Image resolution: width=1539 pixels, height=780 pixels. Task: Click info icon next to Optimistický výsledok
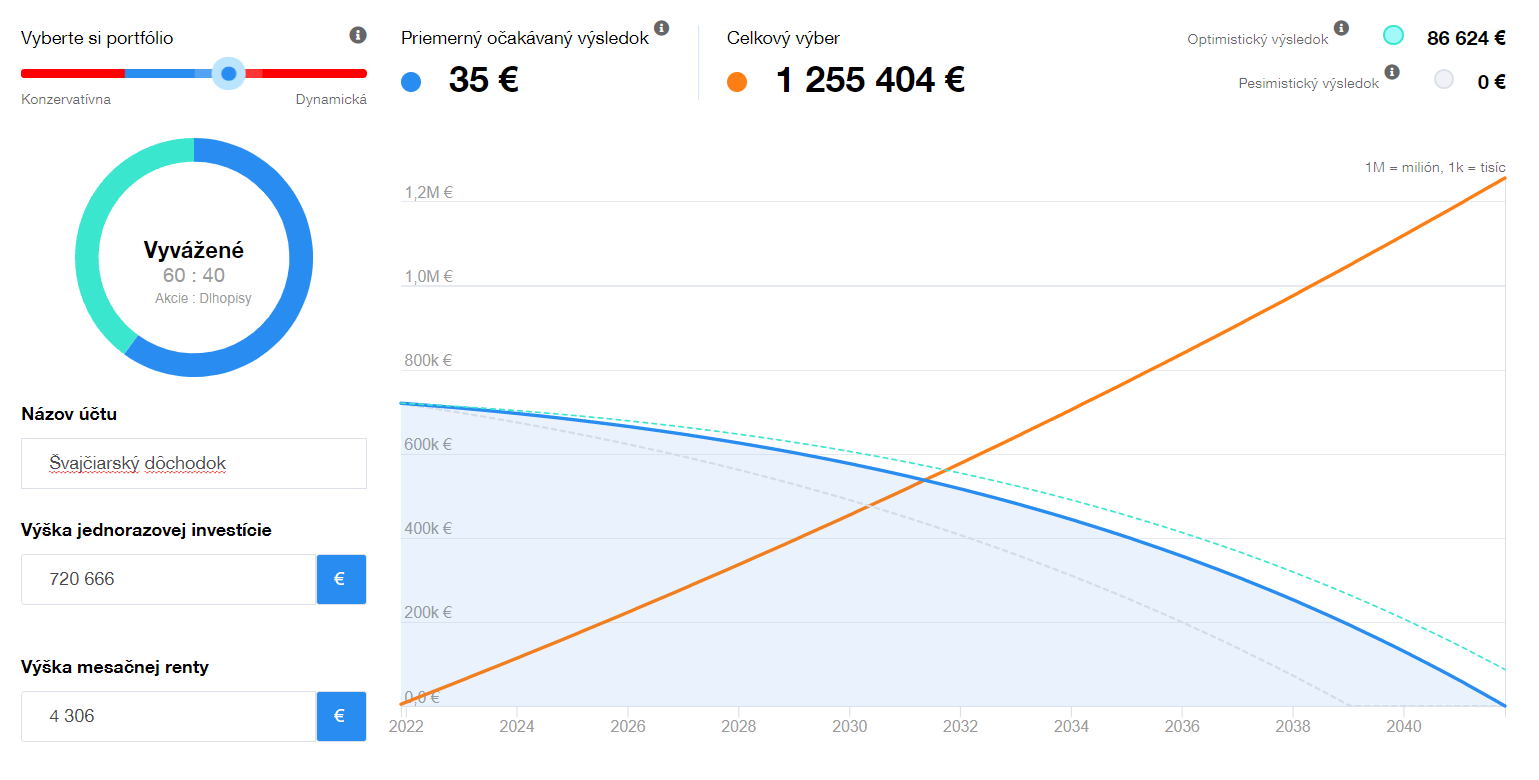[1341, 28]
